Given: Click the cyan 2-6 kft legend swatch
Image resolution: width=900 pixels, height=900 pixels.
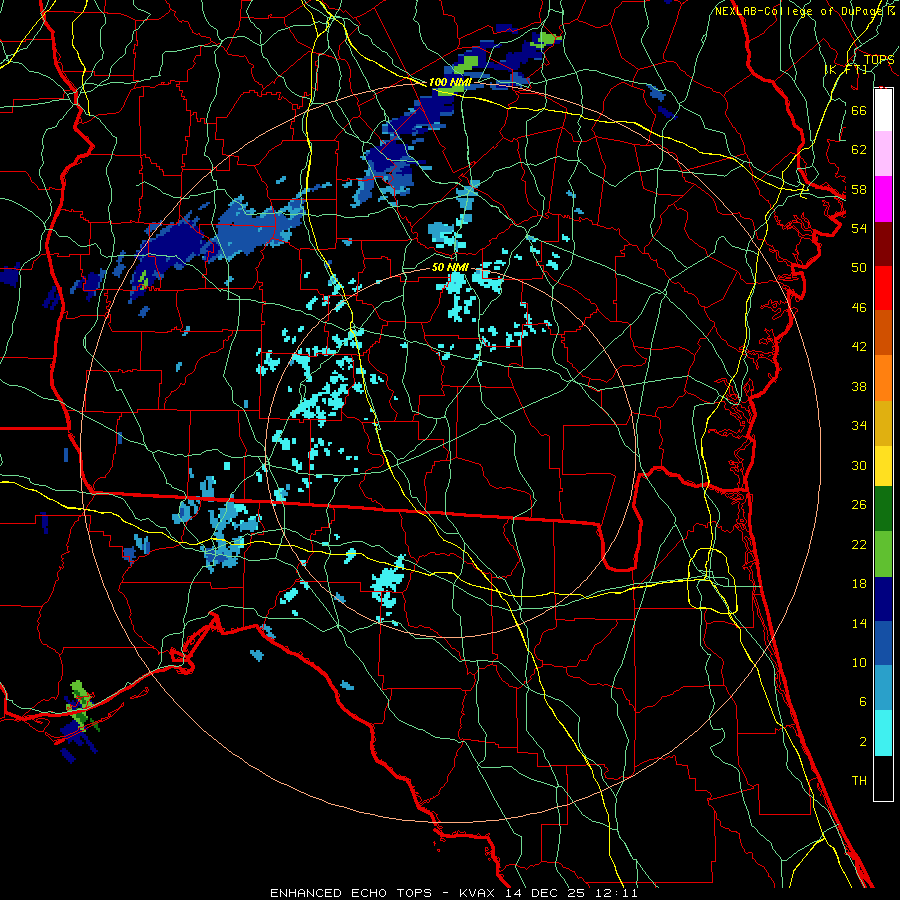Looking at the screenshot, I should coord(883,733).
